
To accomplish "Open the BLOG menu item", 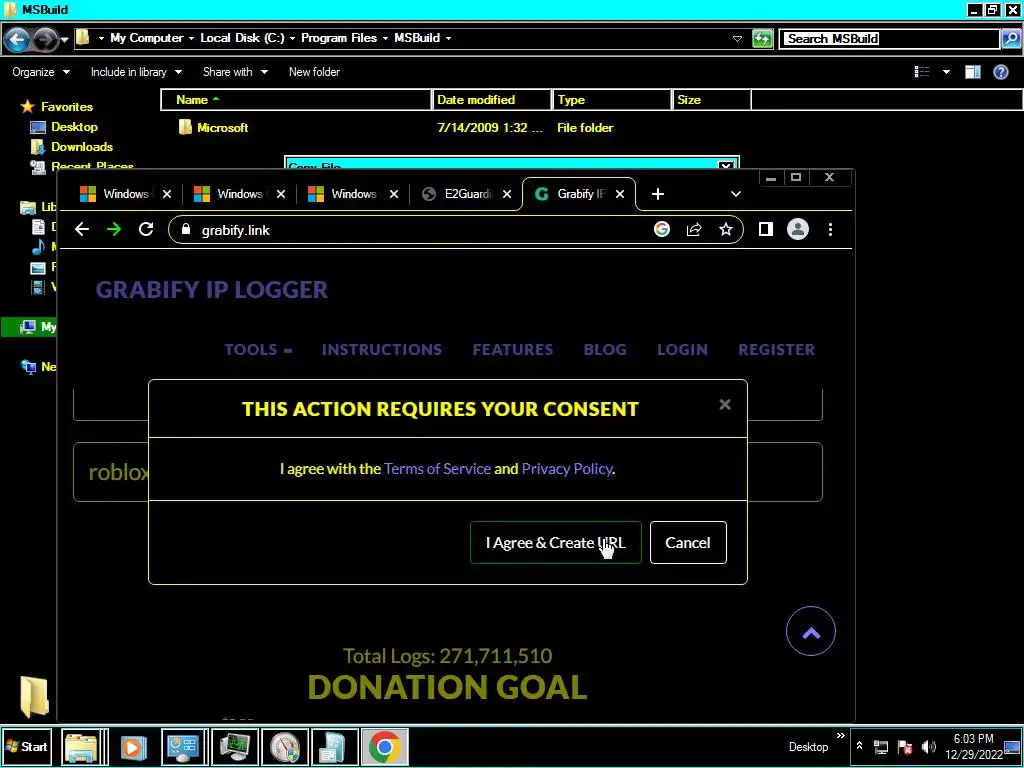I will coord(605,349).
